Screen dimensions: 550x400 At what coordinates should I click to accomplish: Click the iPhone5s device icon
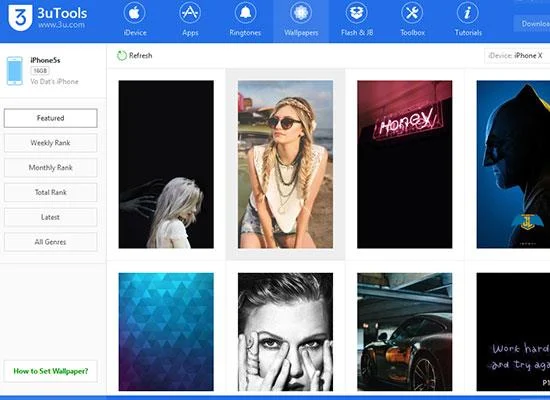point(15,71)
